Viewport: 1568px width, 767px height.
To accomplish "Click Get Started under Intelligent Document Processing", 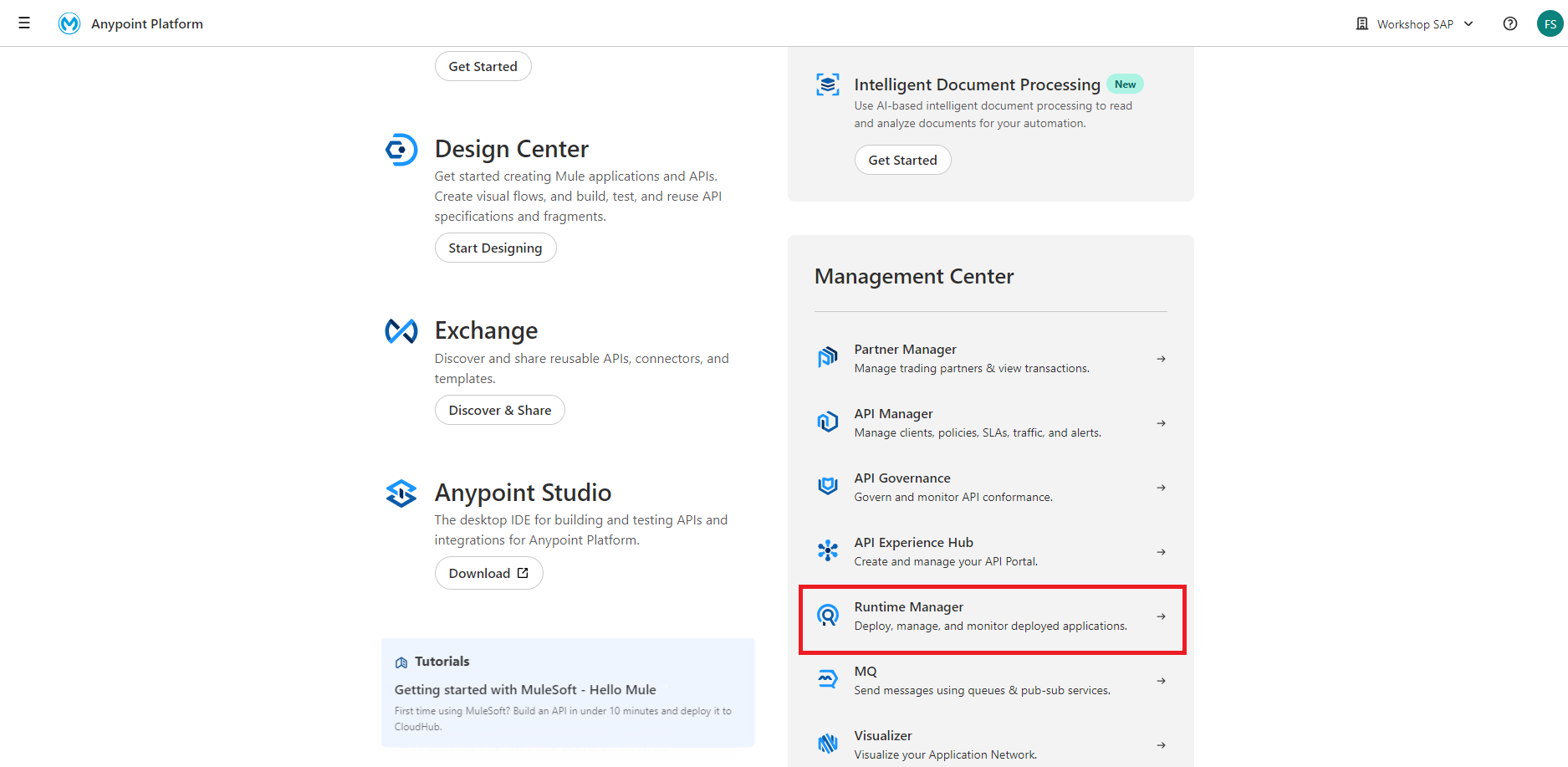I will (x=902, y=160).
